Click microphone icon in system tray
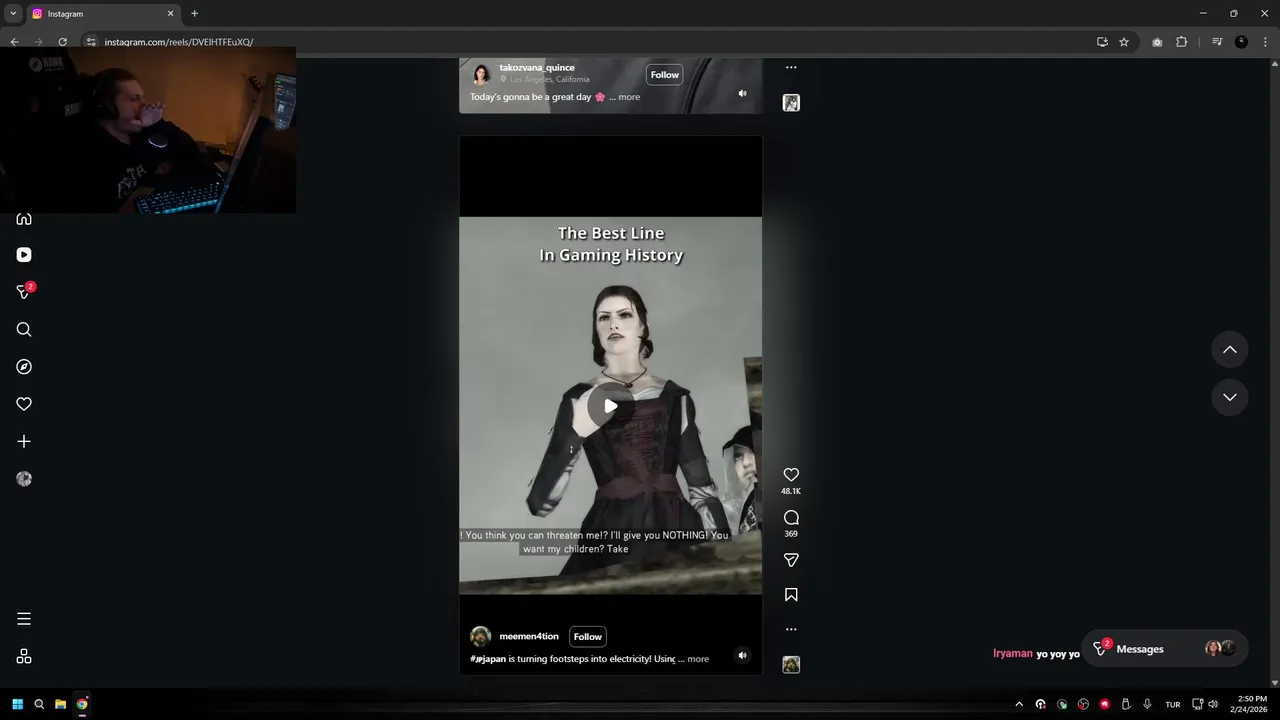 (x=1147, y=704)
